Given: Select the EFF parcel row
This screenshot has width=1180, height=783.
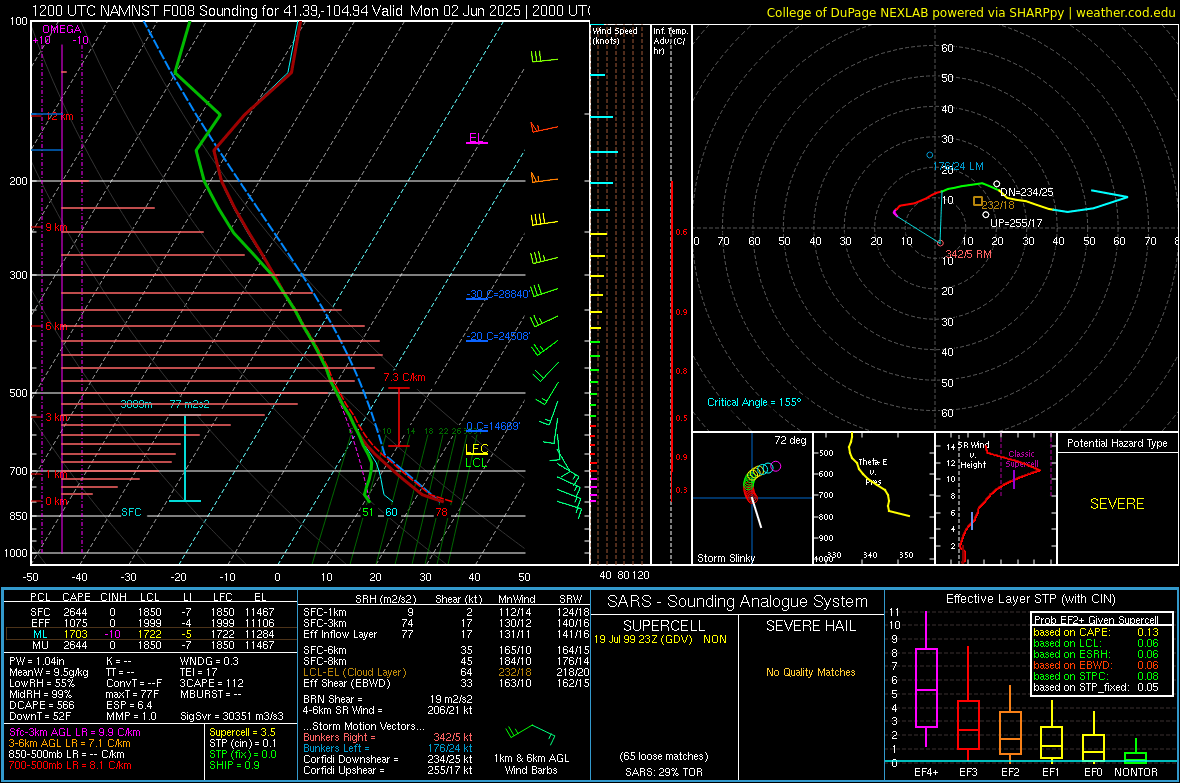Looking at the screenshot, I should click(151, 623).
